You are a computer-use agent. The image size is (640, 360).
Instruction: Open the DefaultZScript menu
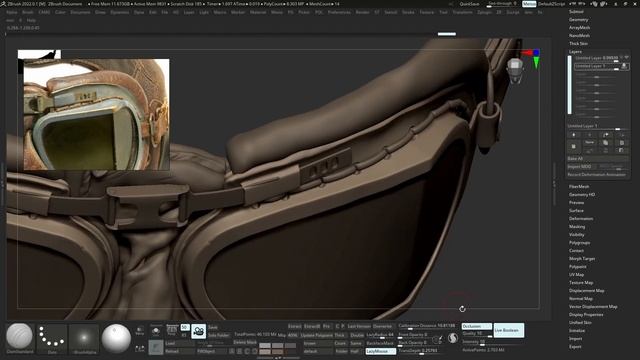[x=551, y=4]
